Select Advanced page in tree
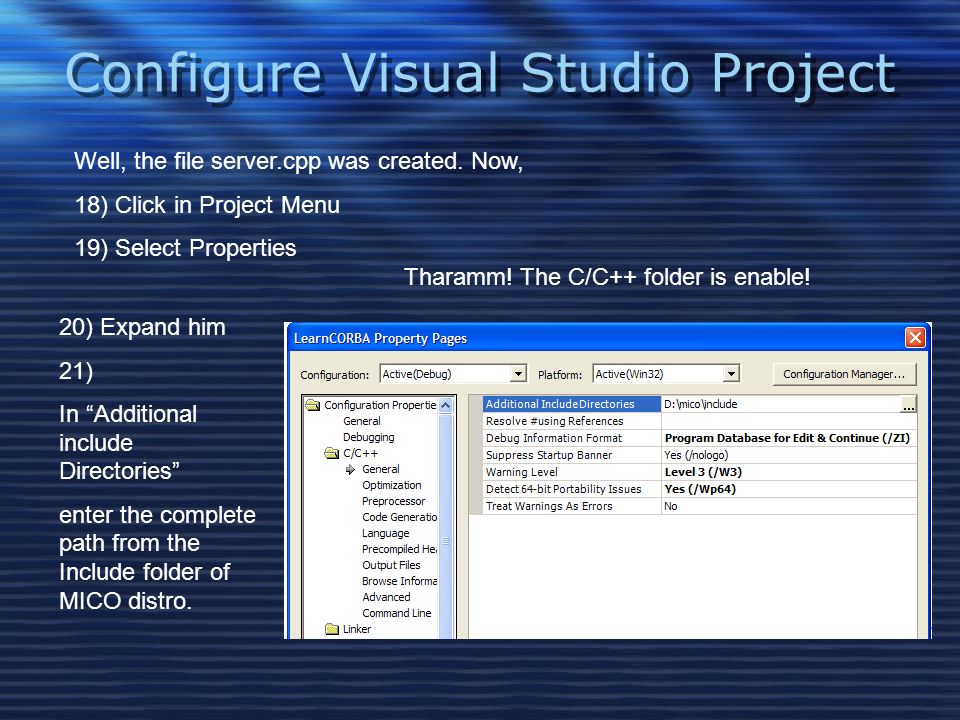The image size is (960, 720). click(386, 597)
